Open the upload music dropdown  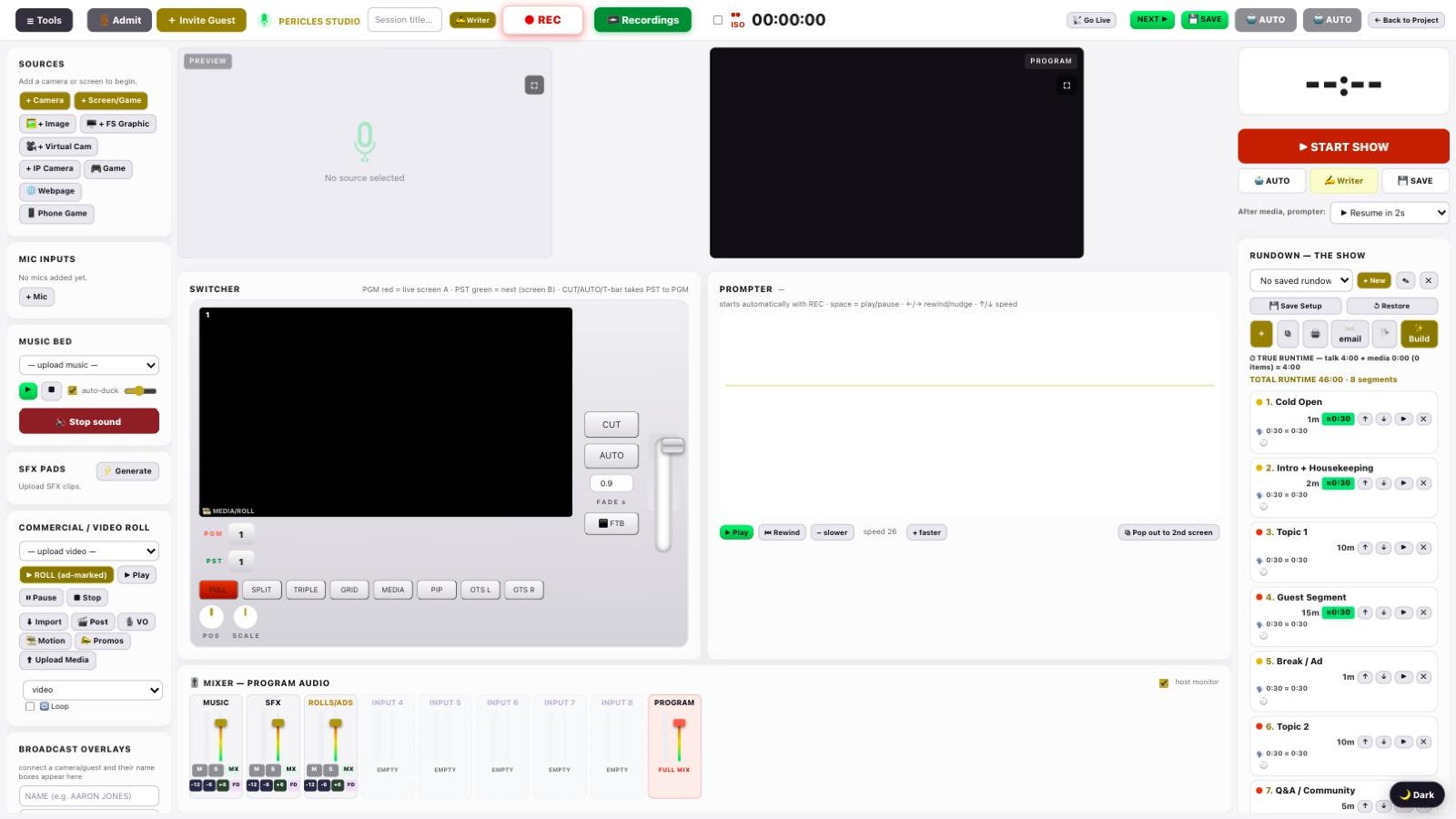[89, 365]
